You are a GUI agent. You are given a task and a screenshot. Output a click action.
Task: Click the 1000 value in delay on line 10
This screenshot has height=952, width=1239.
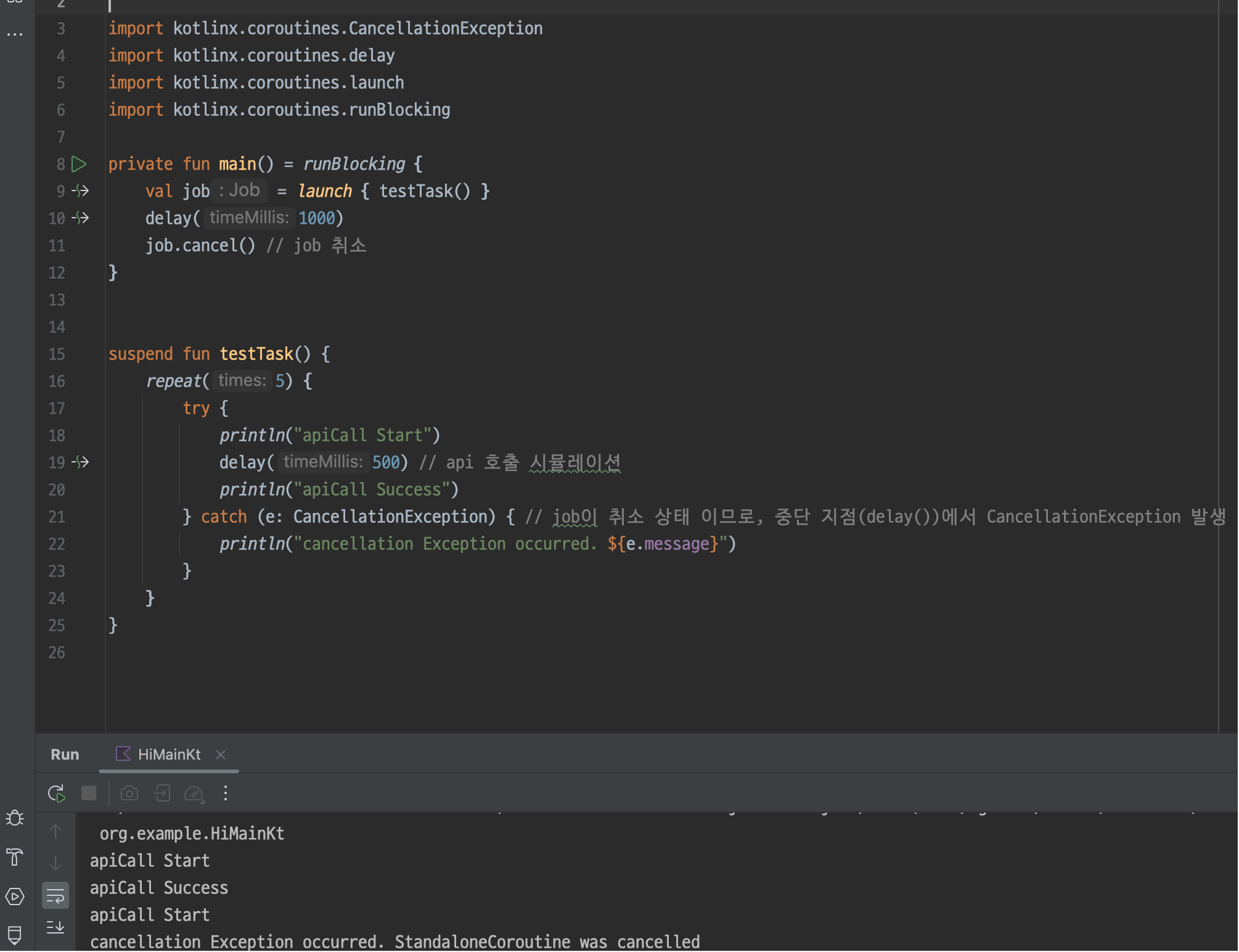[x=317, y=218]
